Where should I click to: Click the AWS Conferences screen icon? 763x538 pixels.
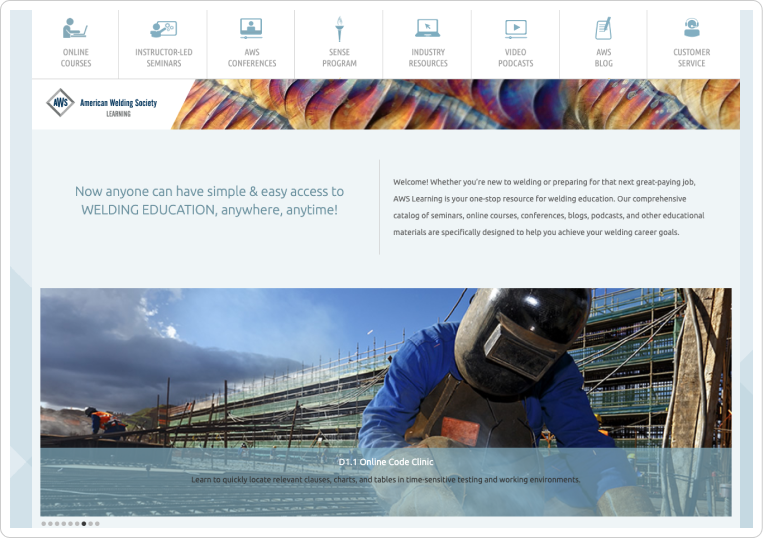click(251, 28)
